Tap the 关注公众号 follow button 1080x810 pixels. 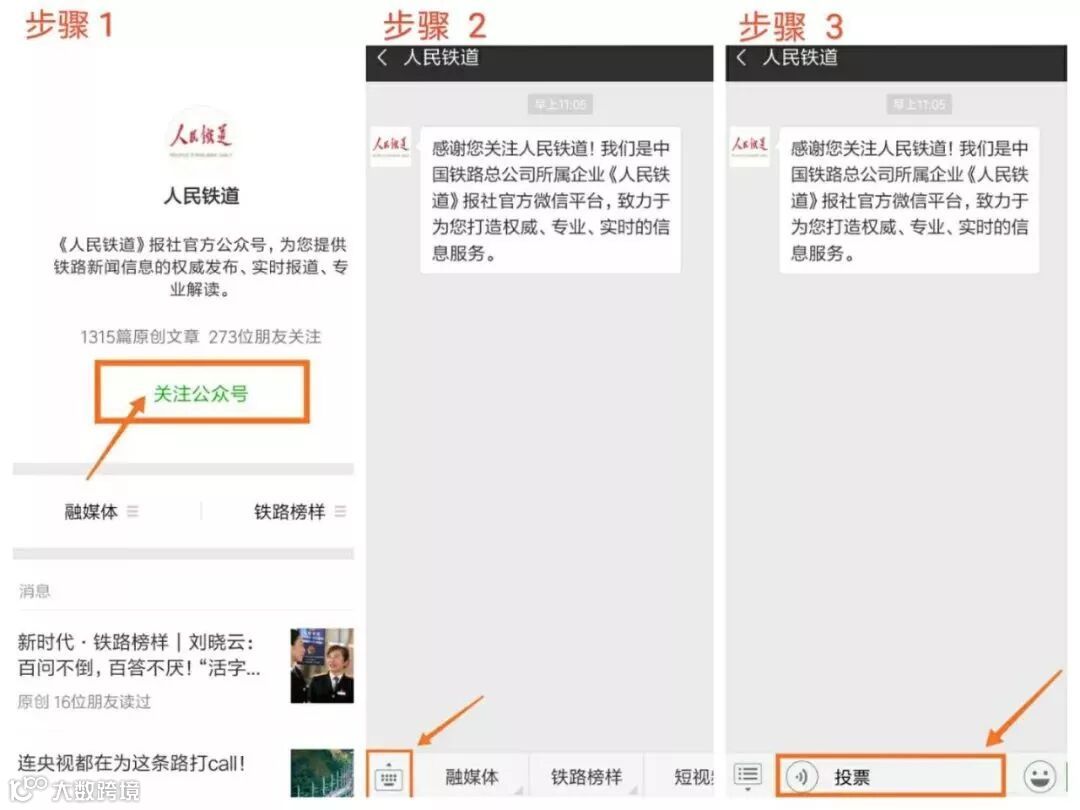coord(202,393)
